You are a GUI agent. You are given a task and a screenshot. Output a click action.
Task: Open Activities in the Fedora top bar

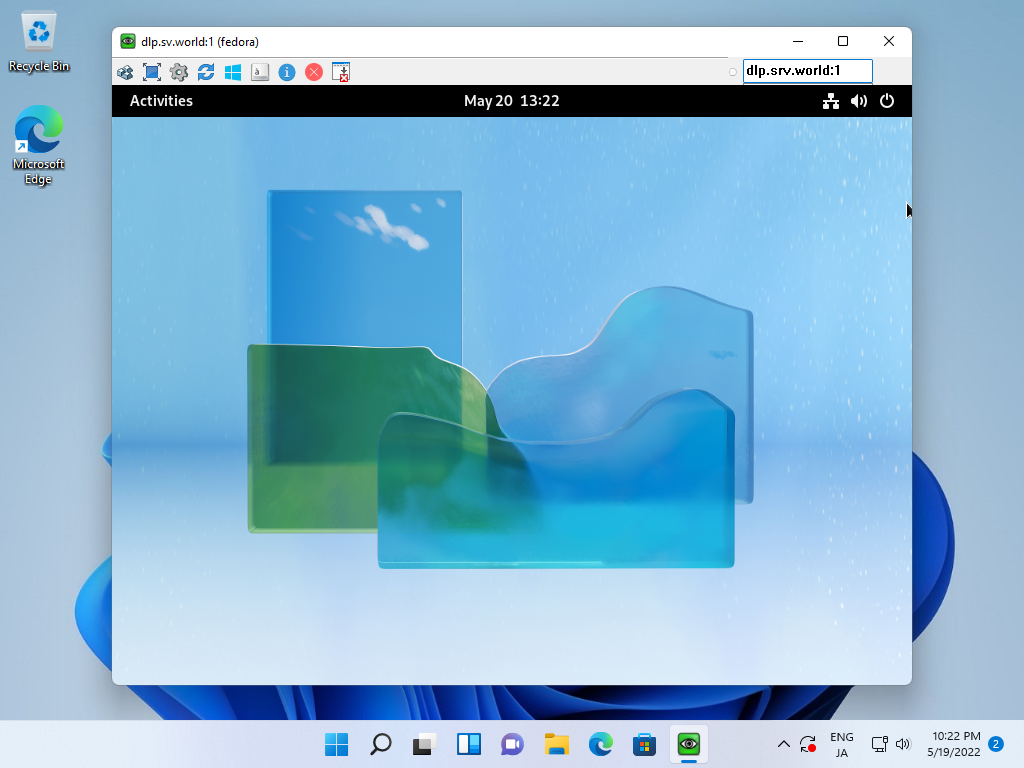pos(161,101)
